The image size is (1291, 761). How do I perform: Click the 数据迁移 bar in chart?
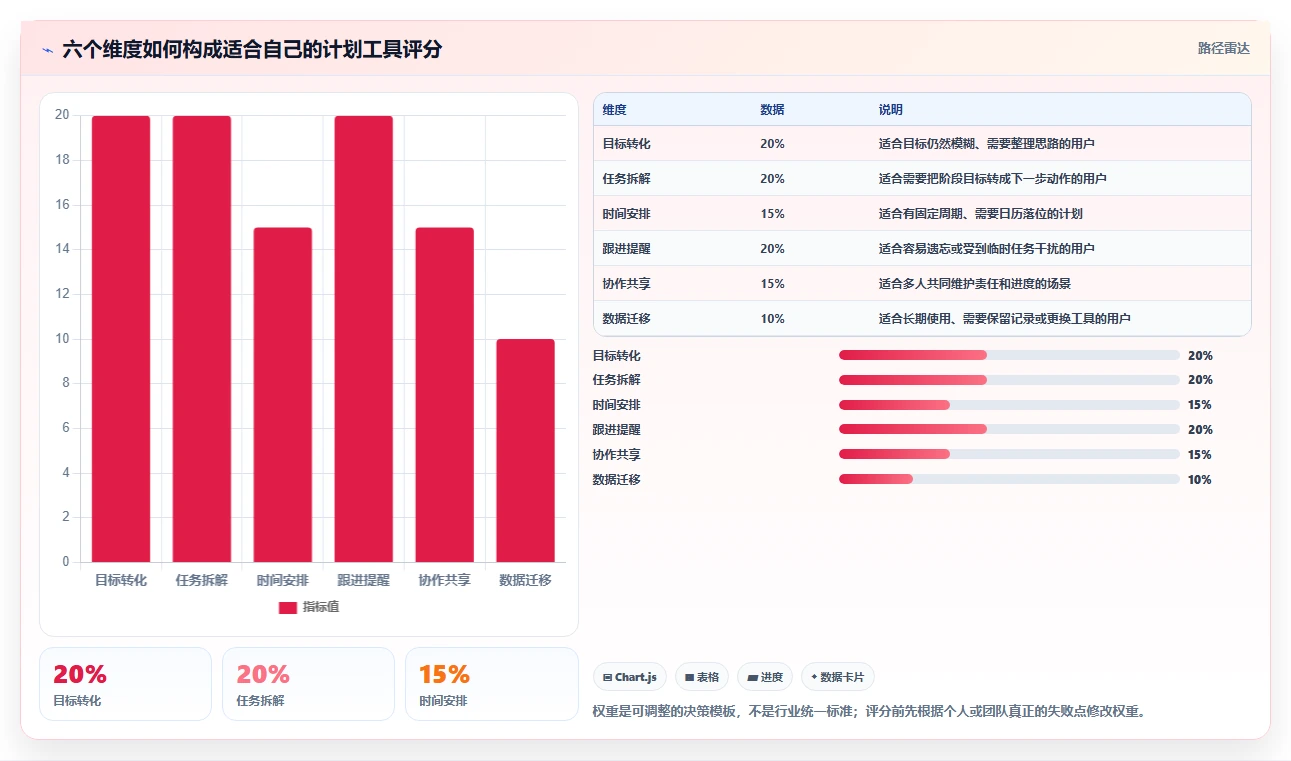(526, 451)
